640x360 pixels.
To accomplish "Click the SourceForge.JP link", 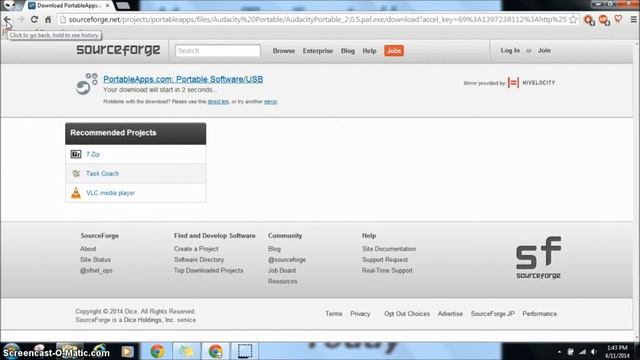I will [493, 313].
